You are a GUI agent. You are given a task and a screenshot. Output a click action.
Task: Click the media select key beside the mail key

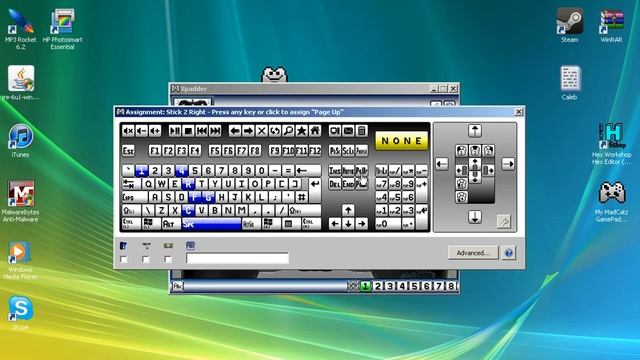tap(335, 131)
